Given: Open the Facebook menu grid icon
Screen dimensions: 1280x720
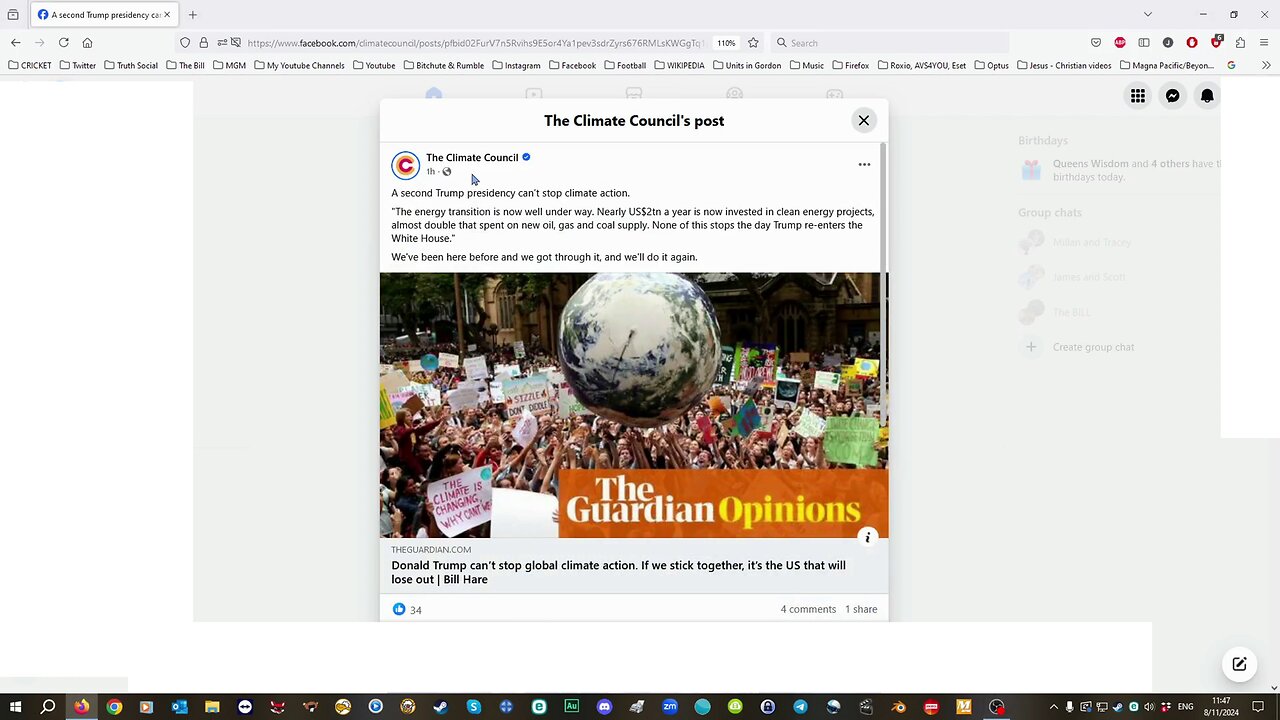Looking at the screenshot, I should (x=1138, y=96).
